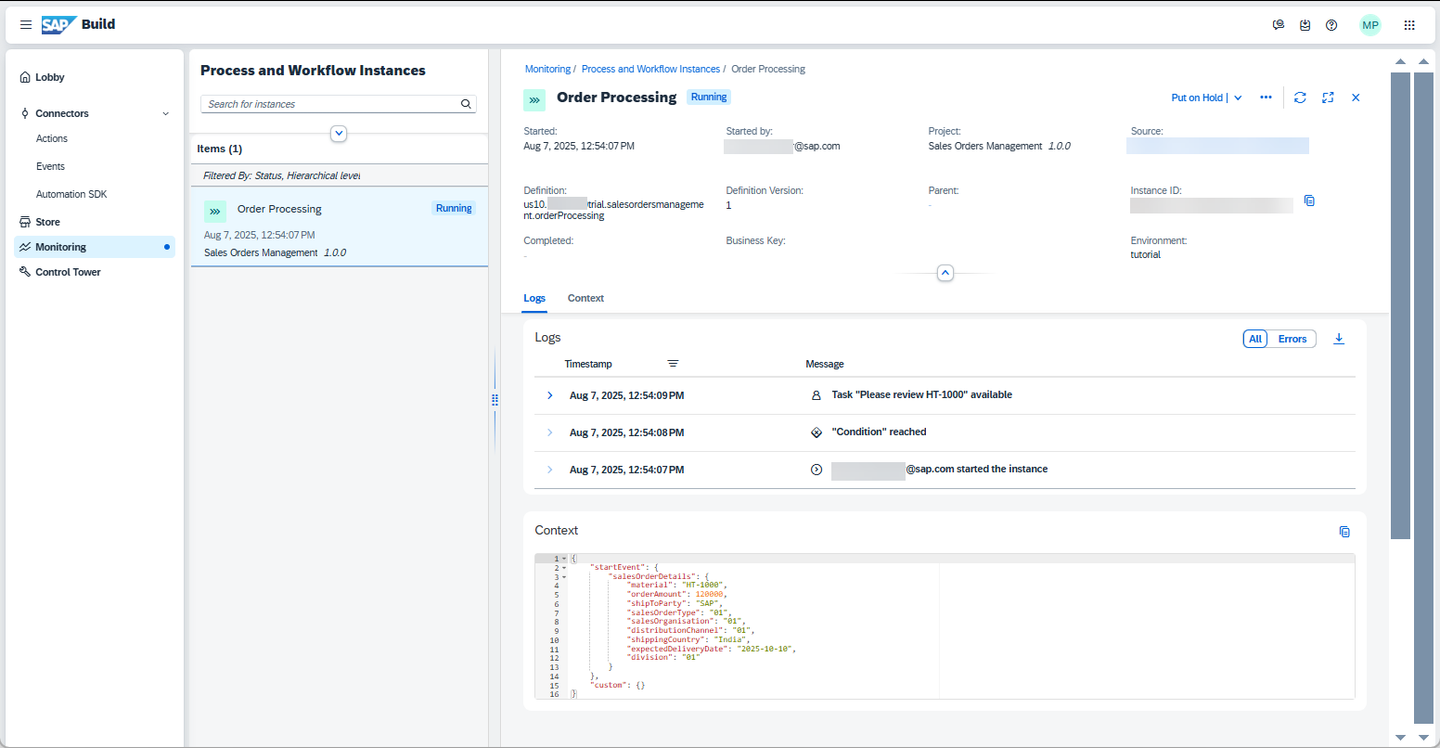
Task: Click the outer vertical scrollbar thumb
Action: pos(1424,396)
